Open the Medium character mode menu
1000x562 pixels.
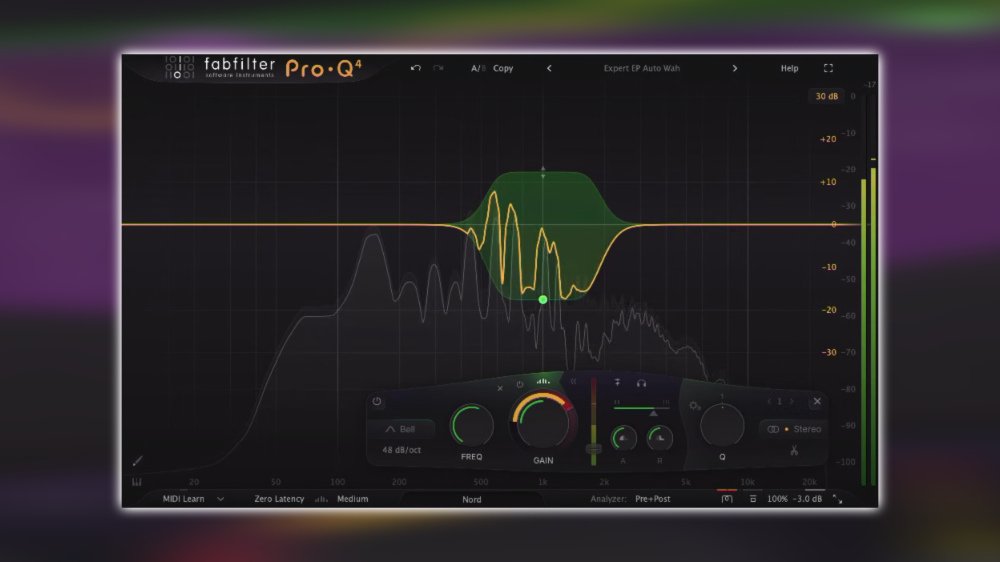tap(353, 499)
